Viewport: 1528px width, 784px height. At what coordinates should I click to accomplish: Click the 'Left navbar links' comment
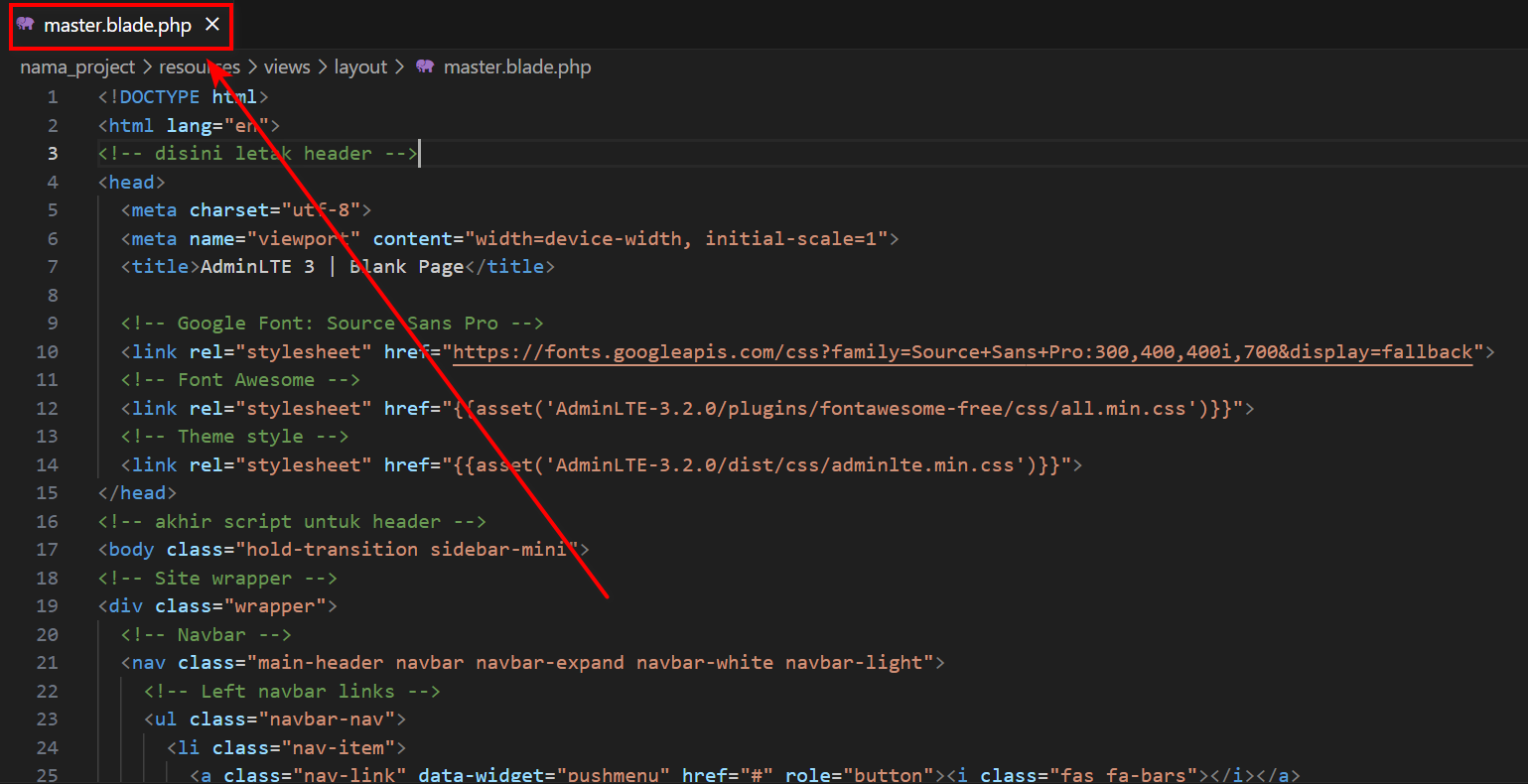click(x=292, y=691)
